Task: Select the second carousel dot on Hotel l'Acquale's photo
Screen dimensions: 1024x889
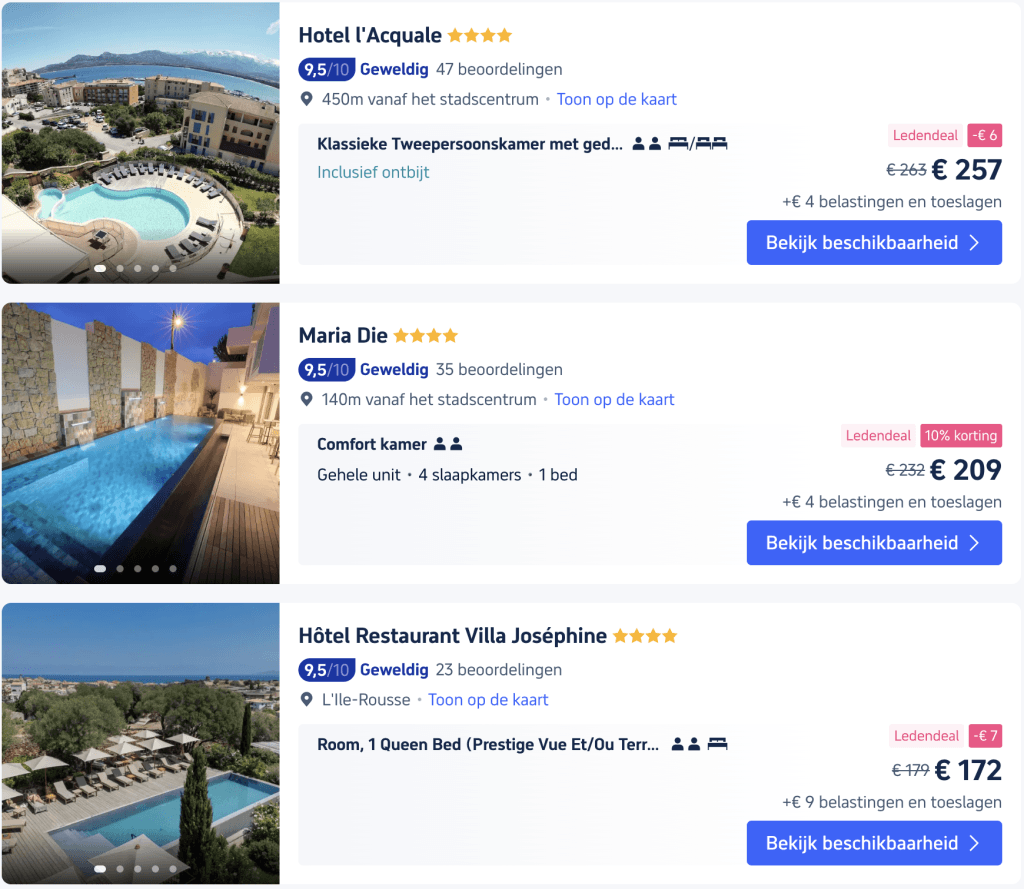Action: pyautogui.click(x=119, y=268)
